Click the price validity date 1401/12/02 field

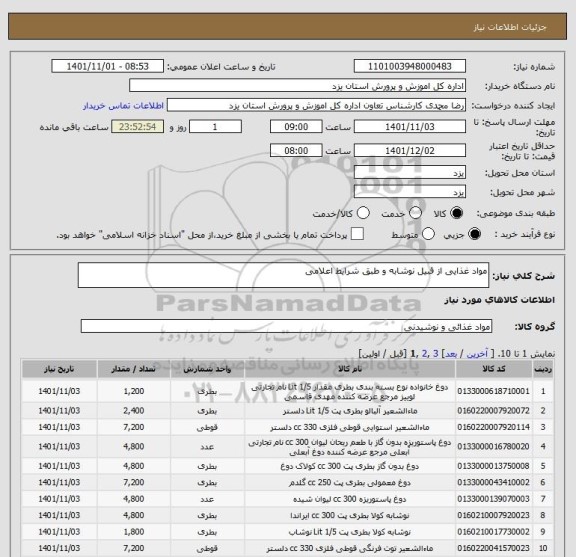tap(410, 151)
